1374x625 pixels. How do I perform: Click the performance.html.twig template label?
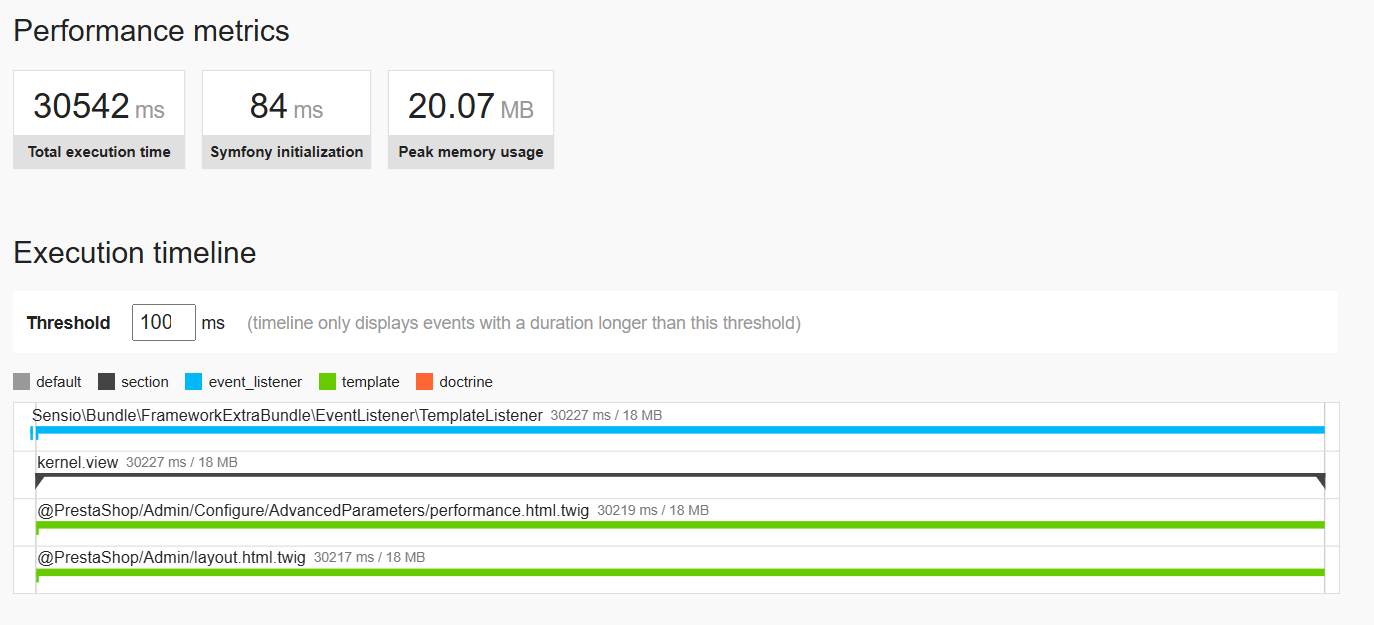pos(313,510)
